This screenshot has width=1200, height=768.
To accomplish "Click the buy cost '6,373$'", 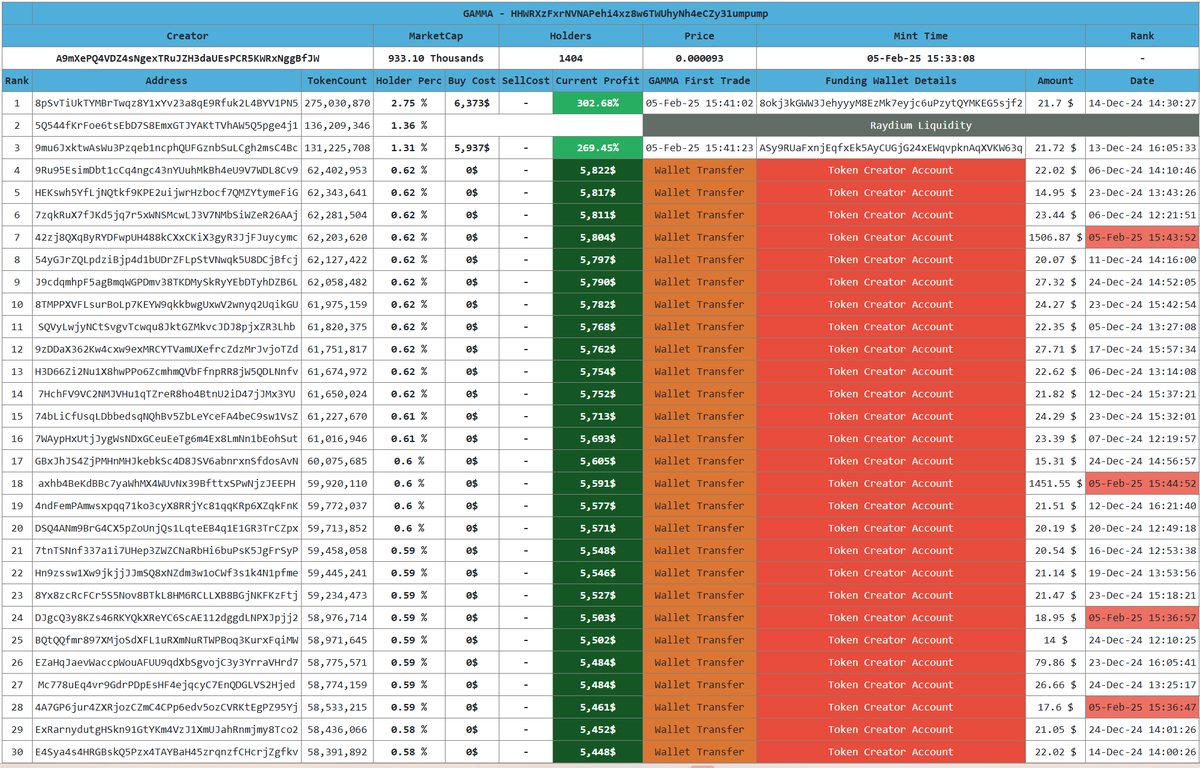I will (472, 103).
